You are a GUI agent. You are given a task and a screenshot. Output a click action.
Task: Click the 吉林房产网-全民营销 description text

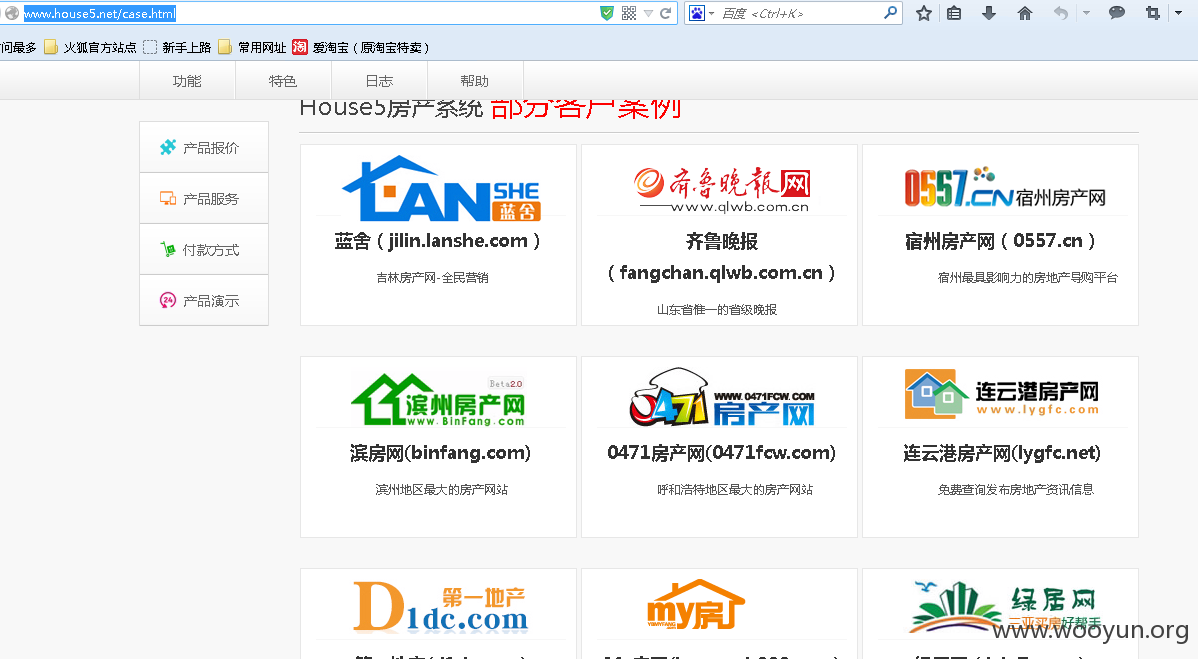[x=432, y=278]
